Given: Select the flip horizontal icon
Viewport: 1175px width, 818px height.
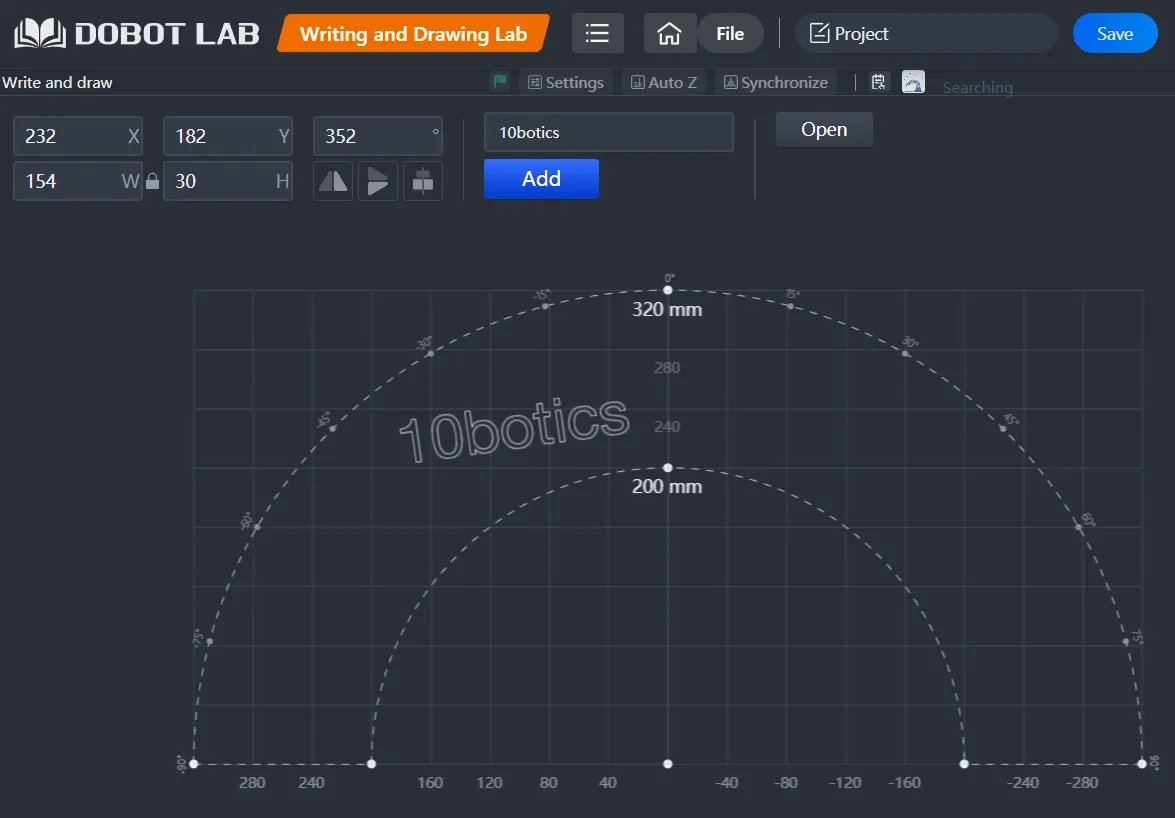Looking at the screenshot, I should (333, 181).
